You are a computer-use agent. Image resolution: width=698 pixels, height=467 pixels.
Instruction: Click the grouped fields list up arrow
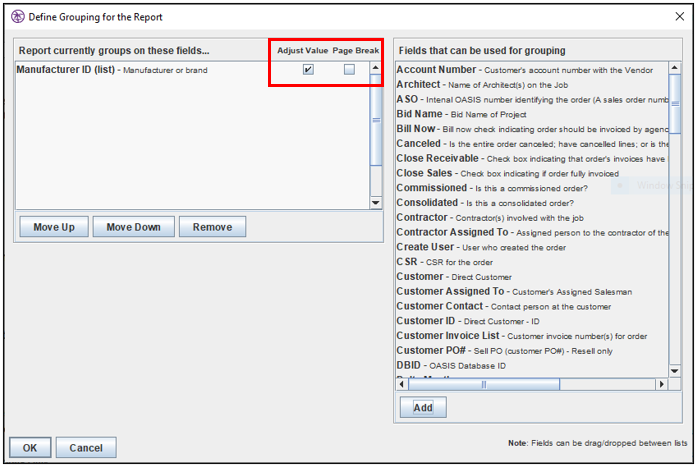(x=376, y=68)
